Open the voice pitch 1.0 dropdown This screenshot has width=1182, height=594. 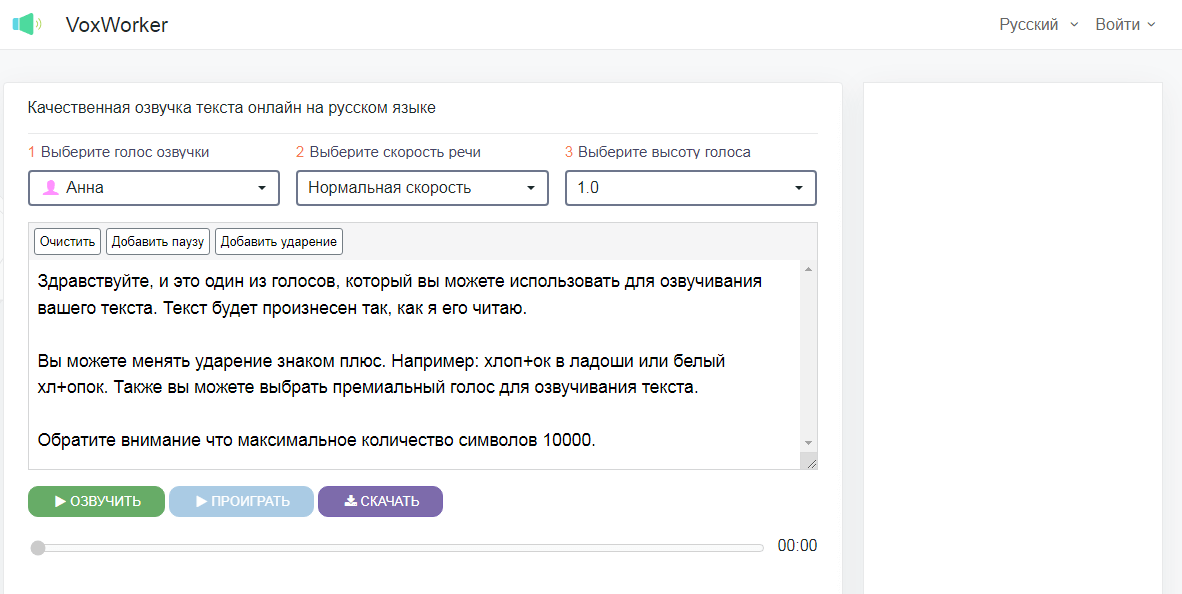click(x=691, y=188)
